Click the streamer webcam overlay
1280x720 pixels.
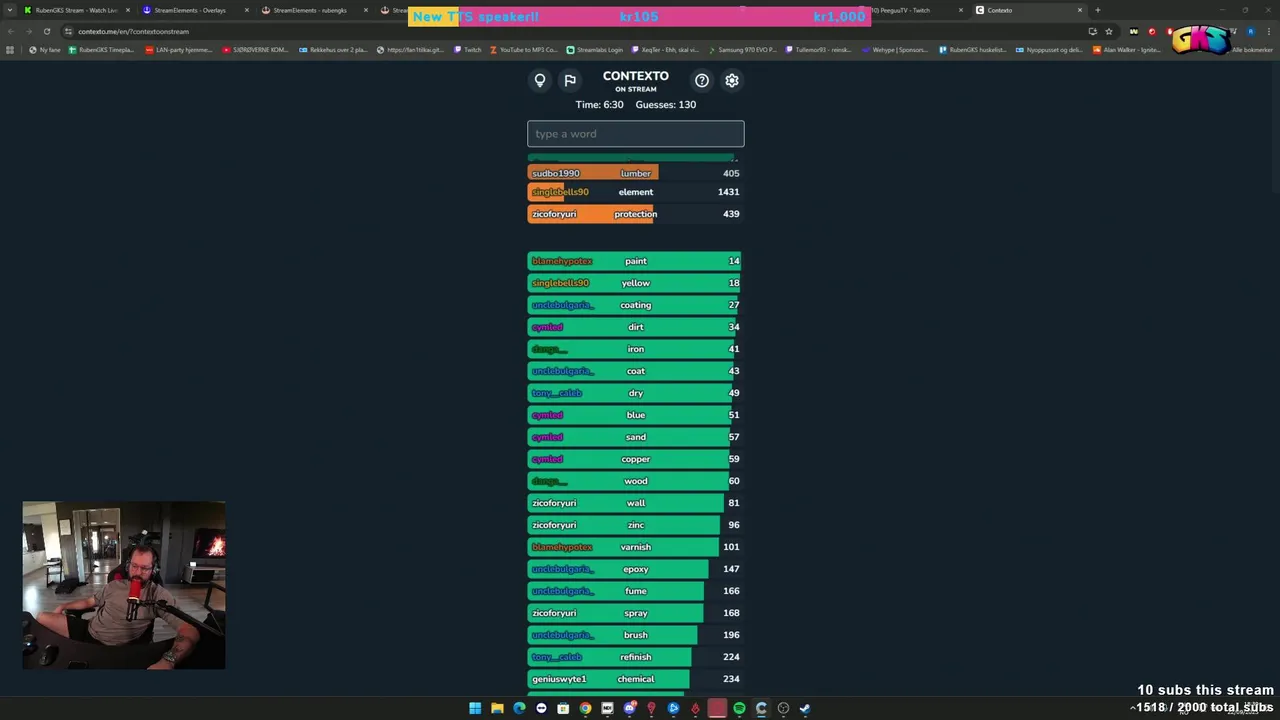click(124, 585)
